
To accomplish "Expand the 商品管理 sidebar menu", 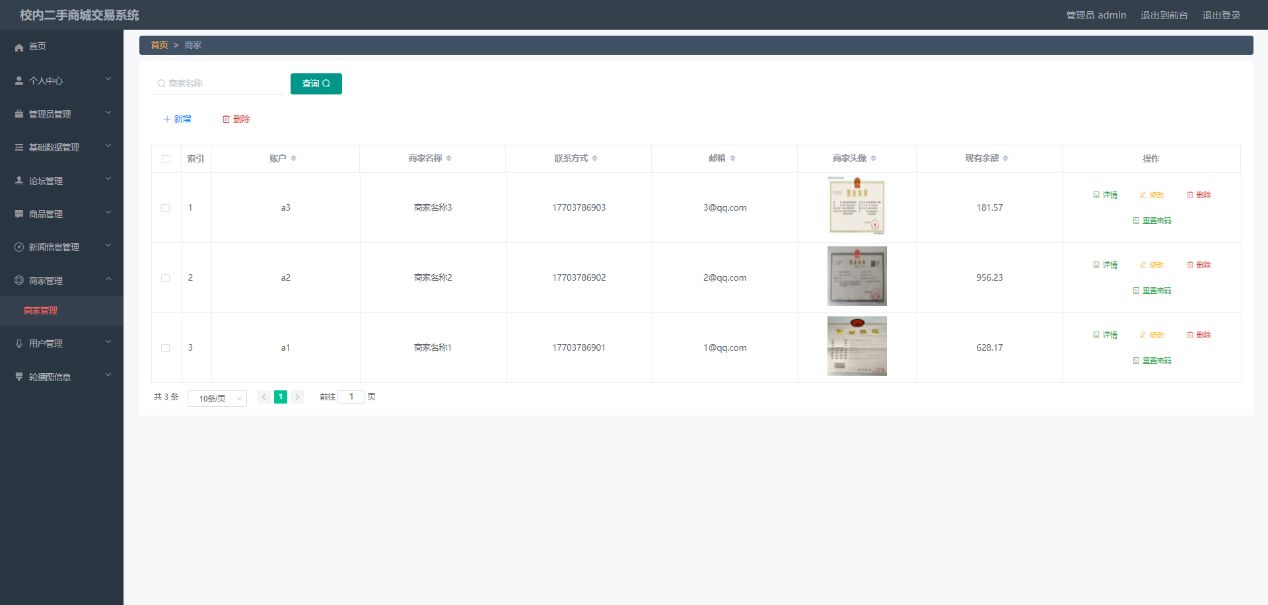I will [61, 214].
